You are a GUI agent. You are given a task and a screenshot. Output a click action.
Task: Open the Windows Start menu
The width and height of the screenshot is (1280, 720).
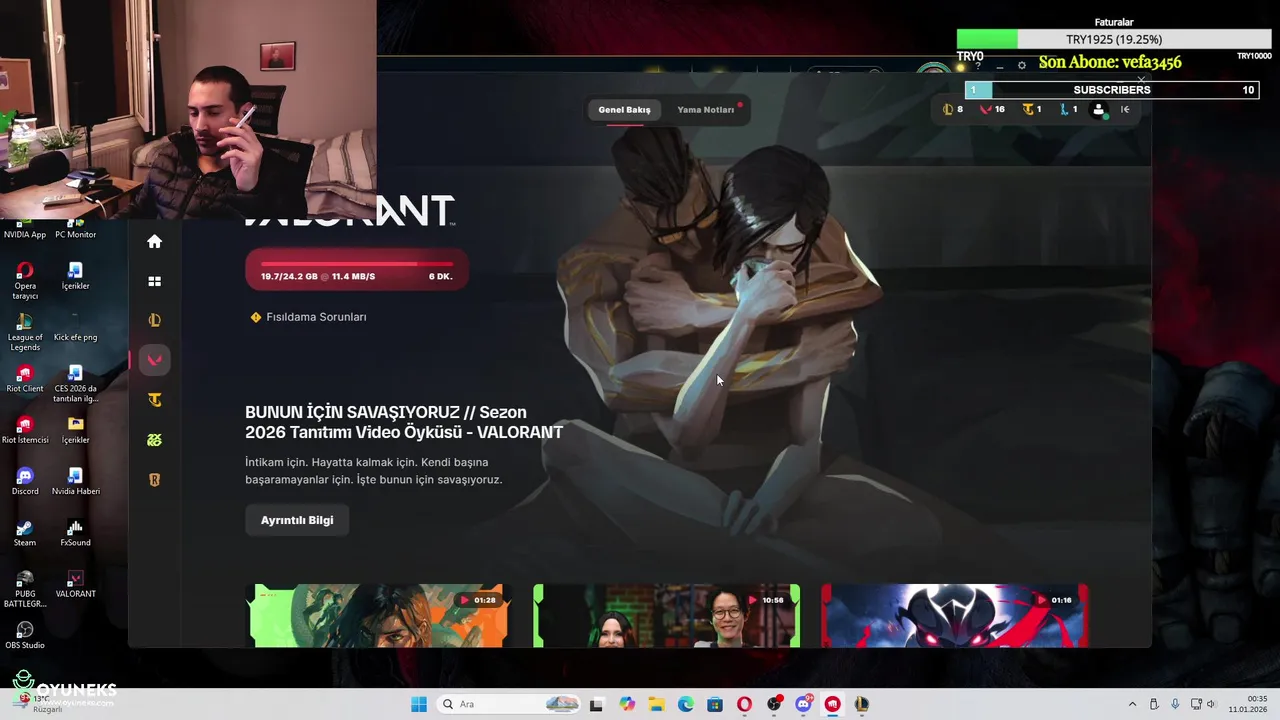(419, 704)
